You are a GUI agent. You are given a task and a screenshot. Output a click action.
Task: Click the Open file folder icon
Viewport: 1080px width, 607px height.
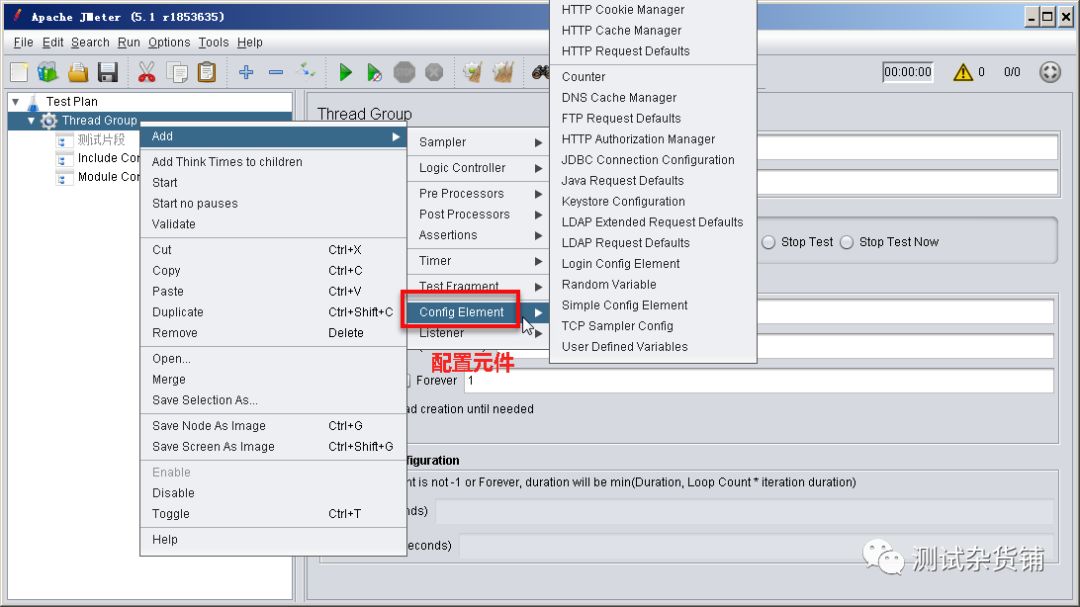click(78, 72)
